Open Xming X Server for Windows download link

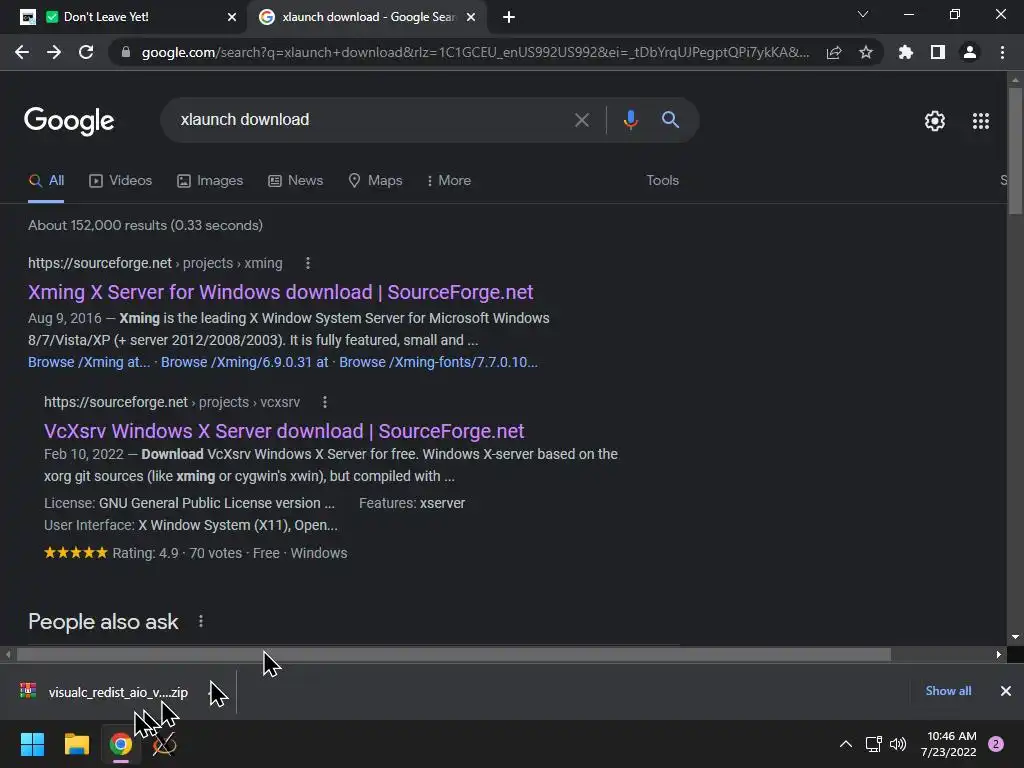(280, 293)
